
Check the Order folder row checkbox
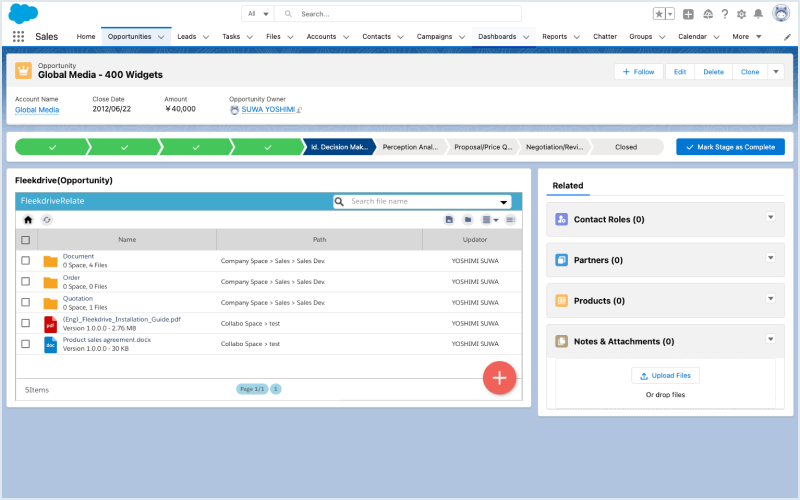26,282
